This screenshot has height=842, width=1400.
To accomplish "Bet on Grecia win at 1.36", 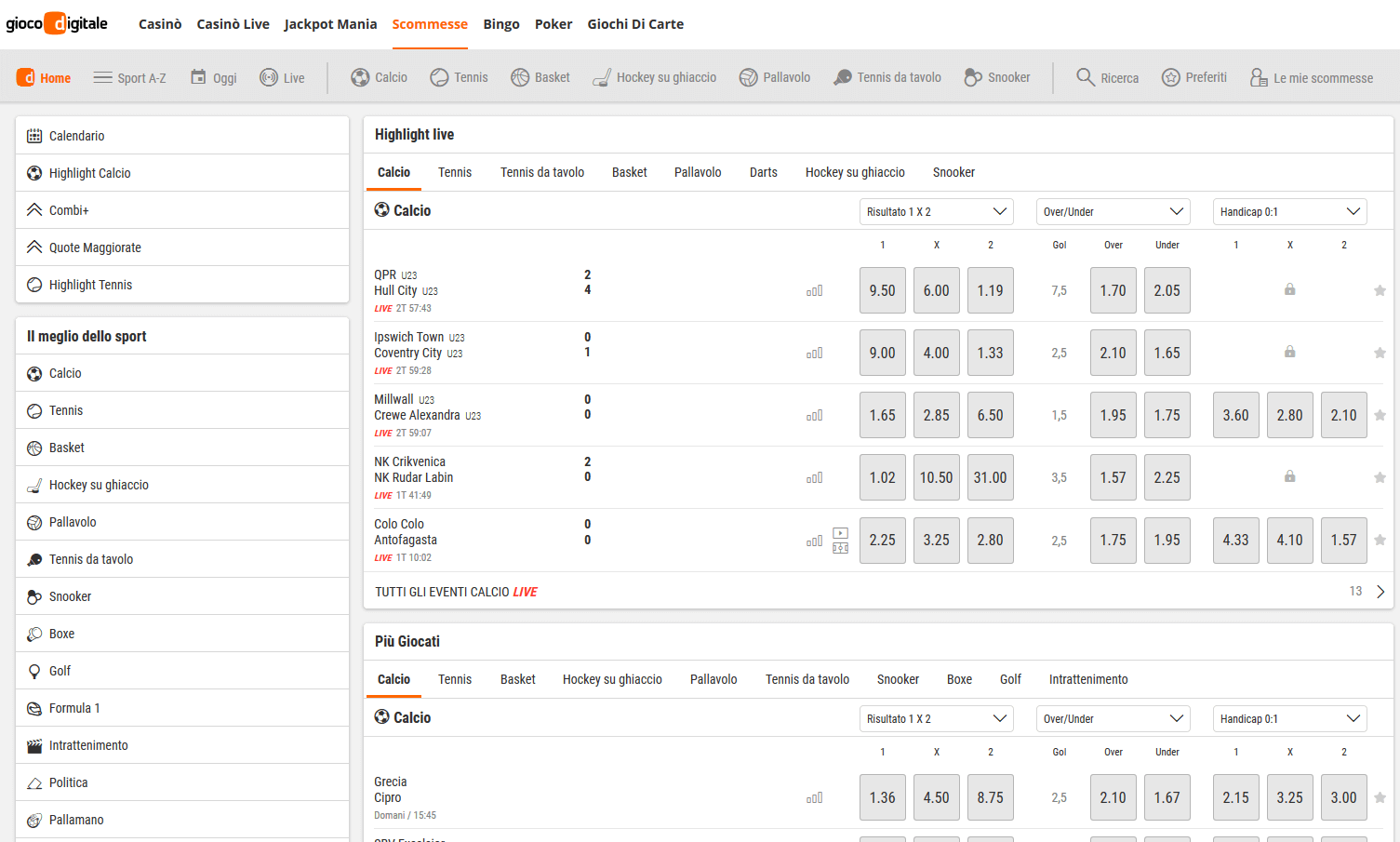I will [x=883, y=797].
